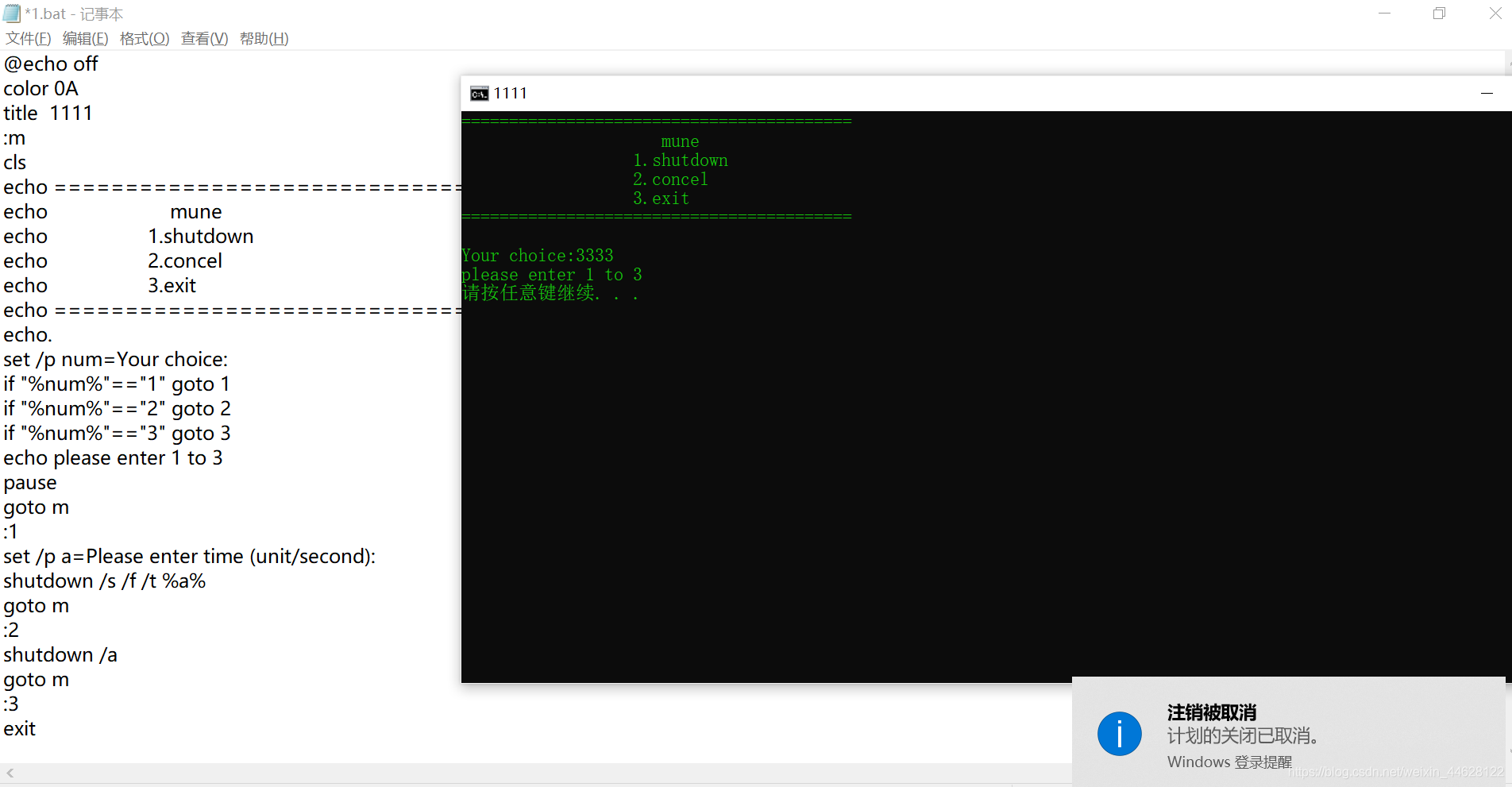The height and width of the screenshot is (787, 1512).
Task: Minimize the 1111 console window
Action: (1487, 93)
